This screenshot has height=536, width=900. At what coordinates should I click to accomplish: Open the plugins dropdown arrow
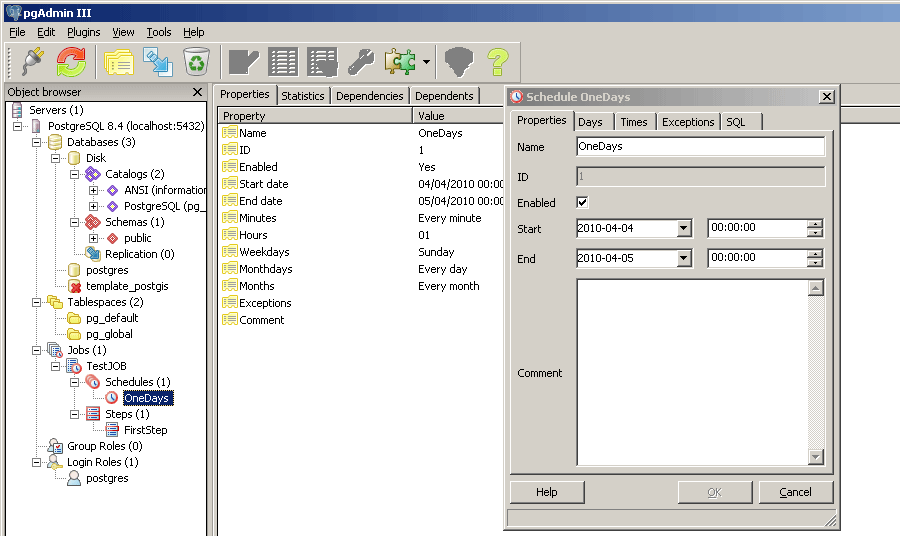426,62
